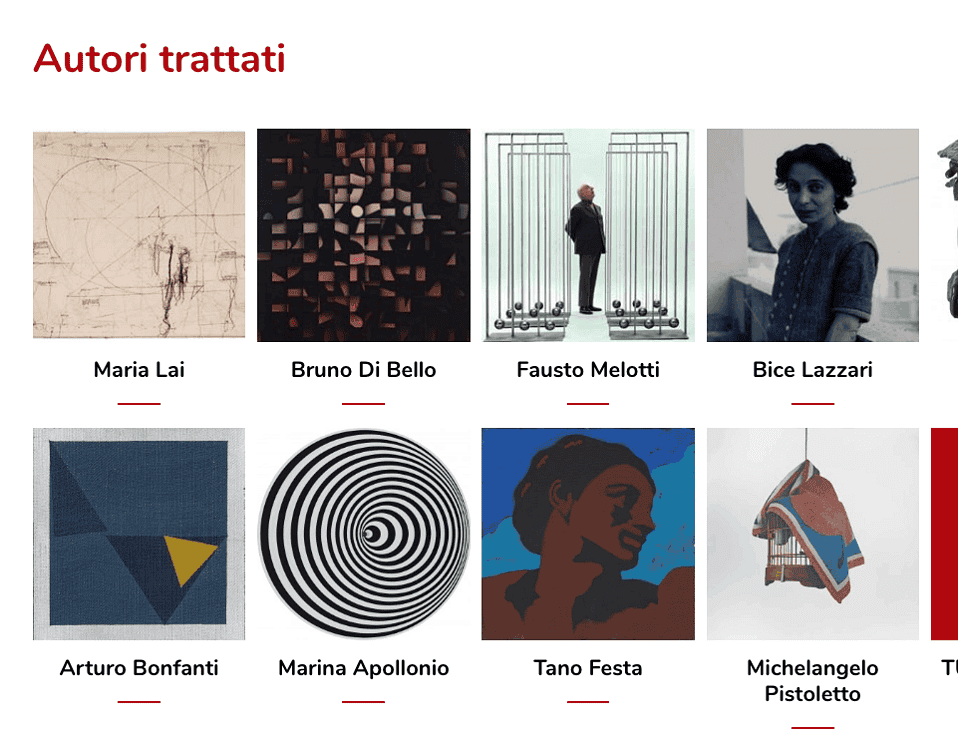Screen dimensions: 958x750
Task: Open Arturo Bonfanti's blue geometric painting
Action: pyautogui.click(x=139, y=534)
